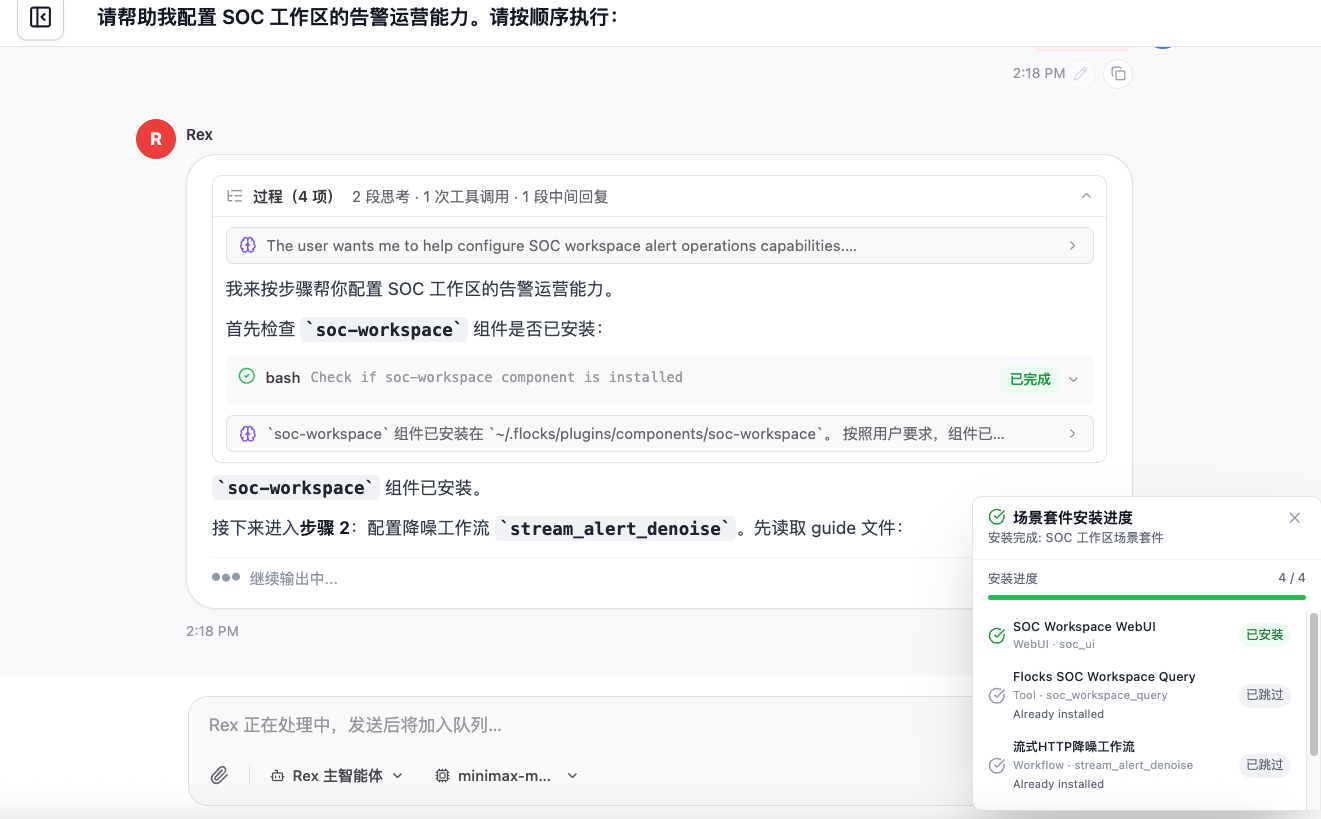The width and height of the screenshot is (1321, 819).
Task: Click check icon of Flocks SOC Workspace Query
Action: (996, 696)
